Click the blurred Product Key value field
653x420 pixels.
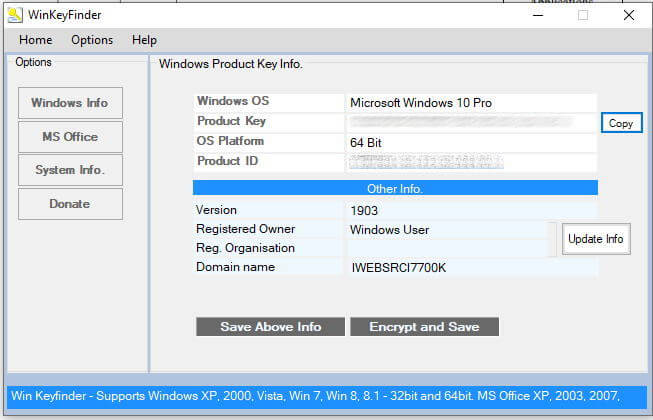coord(471,122)
